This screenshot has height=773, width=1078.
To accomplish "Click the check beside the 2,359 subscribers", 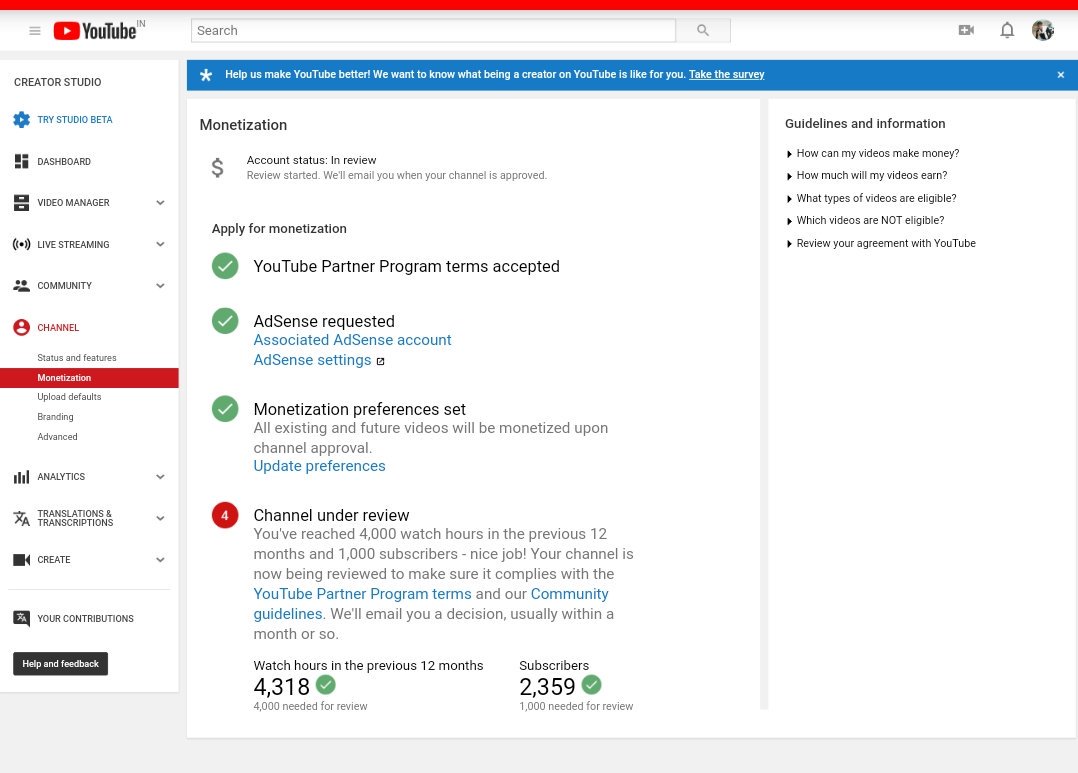I will point(591,685).
